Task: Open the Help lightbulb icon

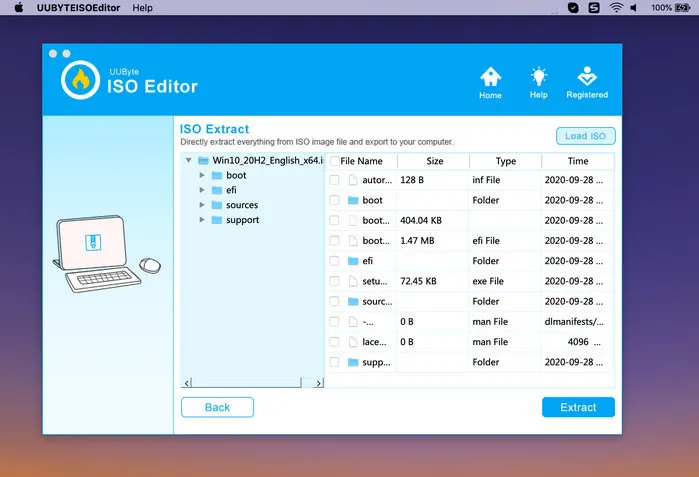Action: point(539,77)
